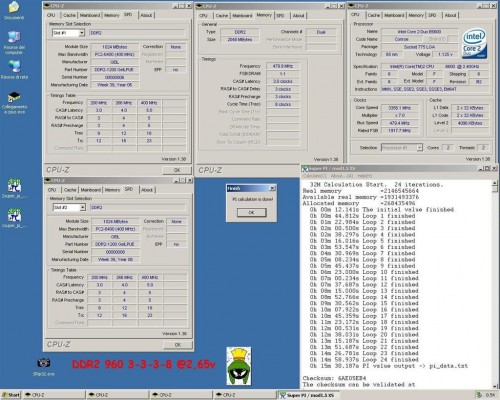The image size is (500, 400).
Task: Open About tab in Slot #2 SPD window
Action: pos(147,190)
